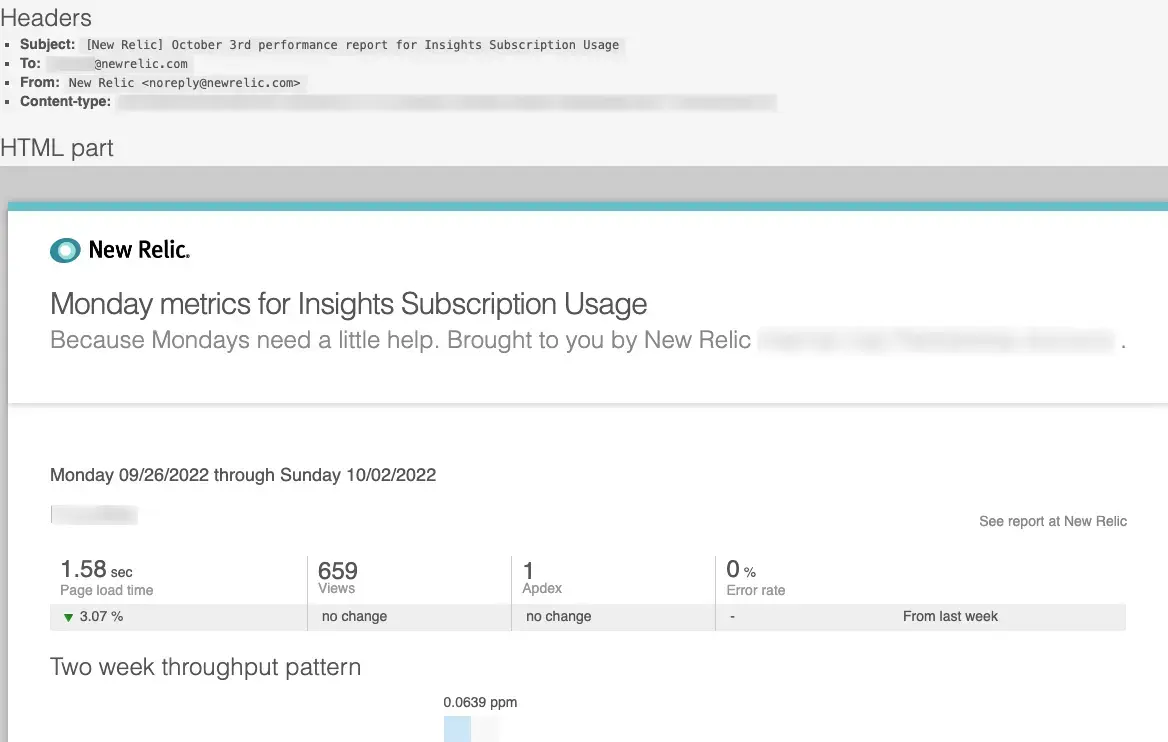
Task: Click the date range Monday 09/26/2022 through Sunday 10/02/2022
Action: [243, 475]
